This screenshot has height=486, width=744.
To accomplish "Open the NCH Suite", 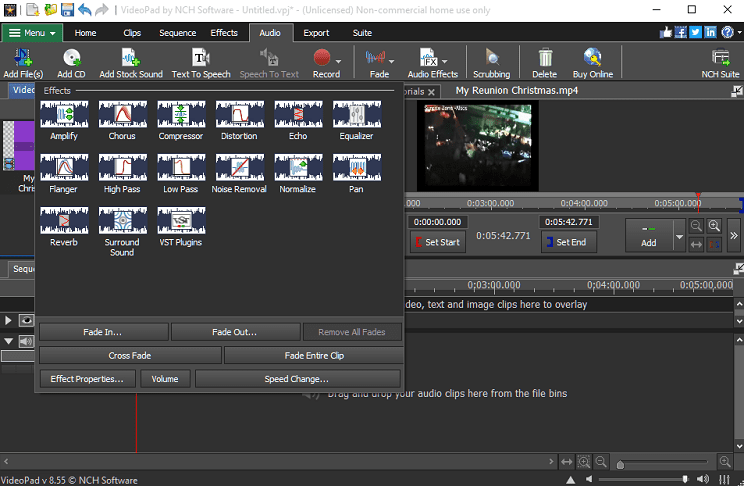I will 720,63.
